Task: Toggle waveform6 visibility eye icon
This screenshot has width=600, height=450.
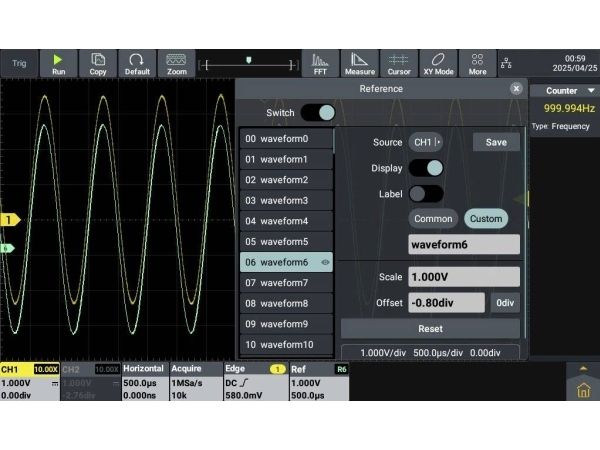Action: [x=325, y=262]
